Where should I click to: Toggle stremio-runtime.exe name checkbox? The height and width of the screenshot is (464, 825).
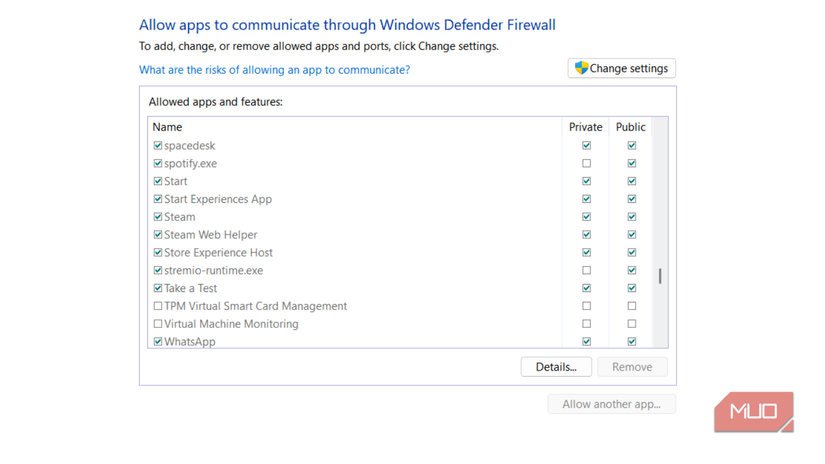click(158, 270)
